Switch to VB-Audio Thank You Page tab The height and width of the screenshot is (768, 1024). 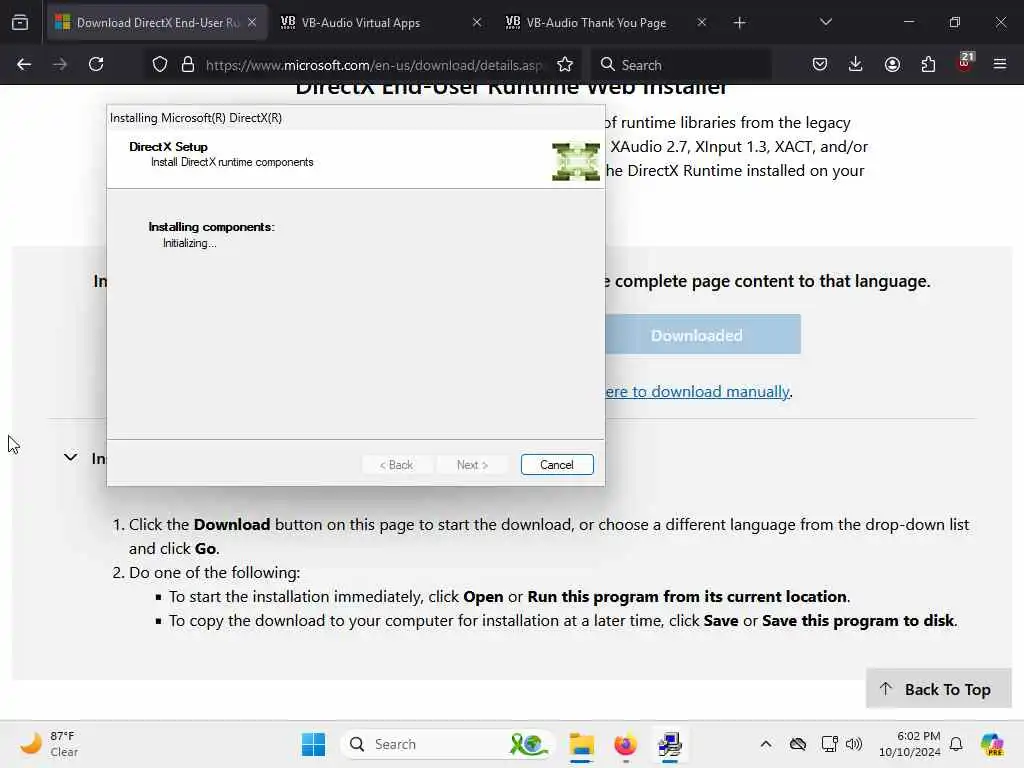[x=605, y=23]
